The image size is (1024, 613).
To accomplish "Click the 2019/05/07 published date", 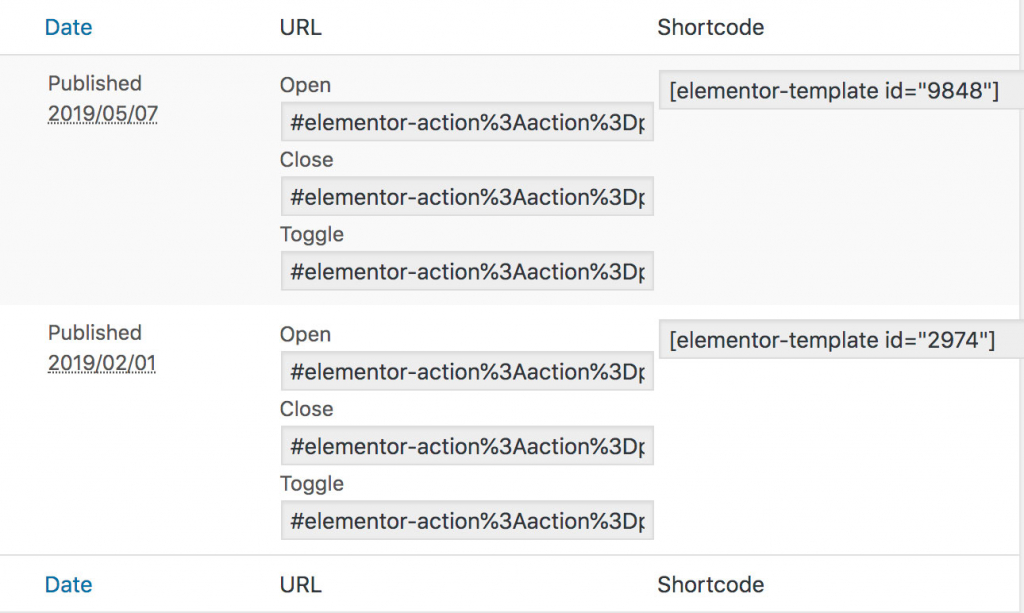I will coord(103,114).
